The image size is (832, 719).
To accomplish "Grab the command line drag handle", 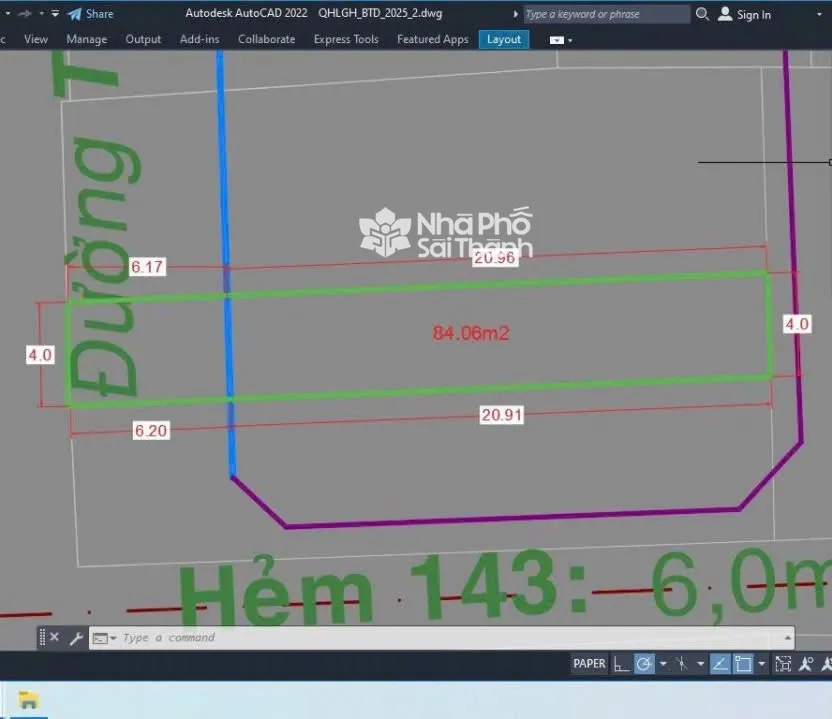I will (x=42, y=637).
